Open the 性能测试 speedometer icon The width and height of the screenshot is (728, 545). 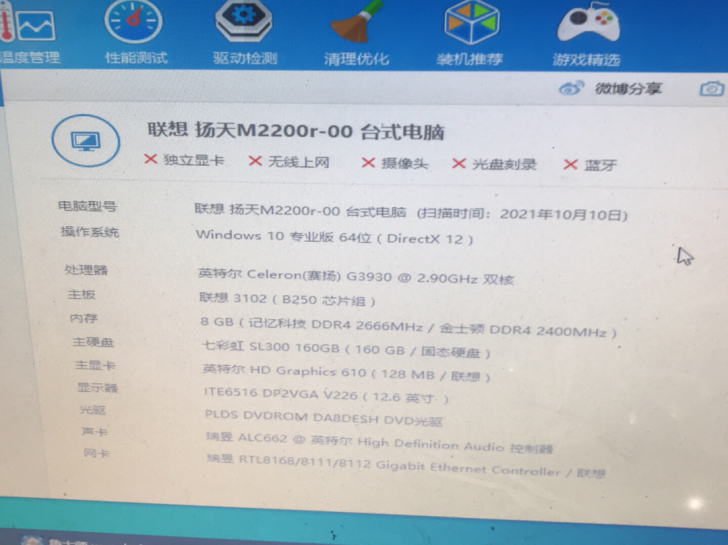click(133, 21)
